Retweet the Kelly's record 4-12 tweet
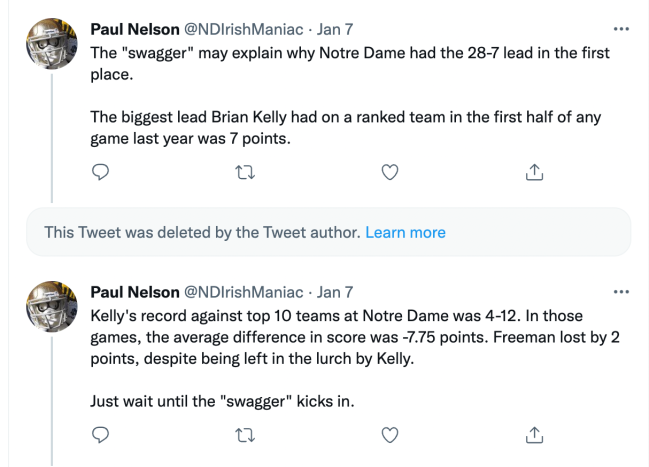 tap(241, 435)
